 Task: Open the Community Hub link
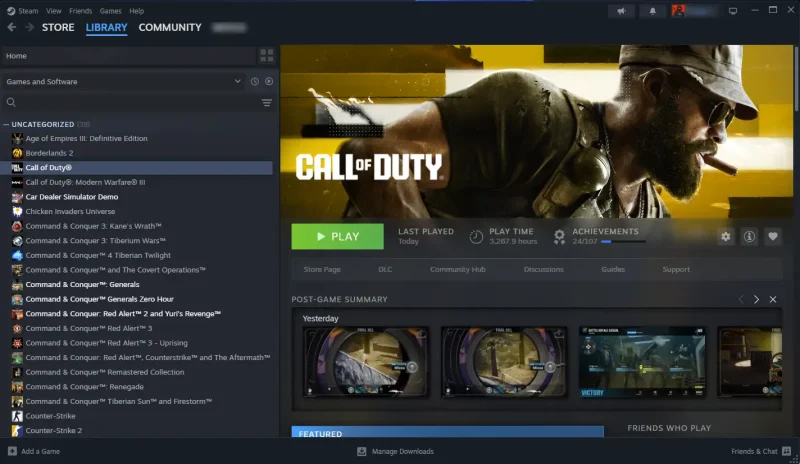coord(458,270)
